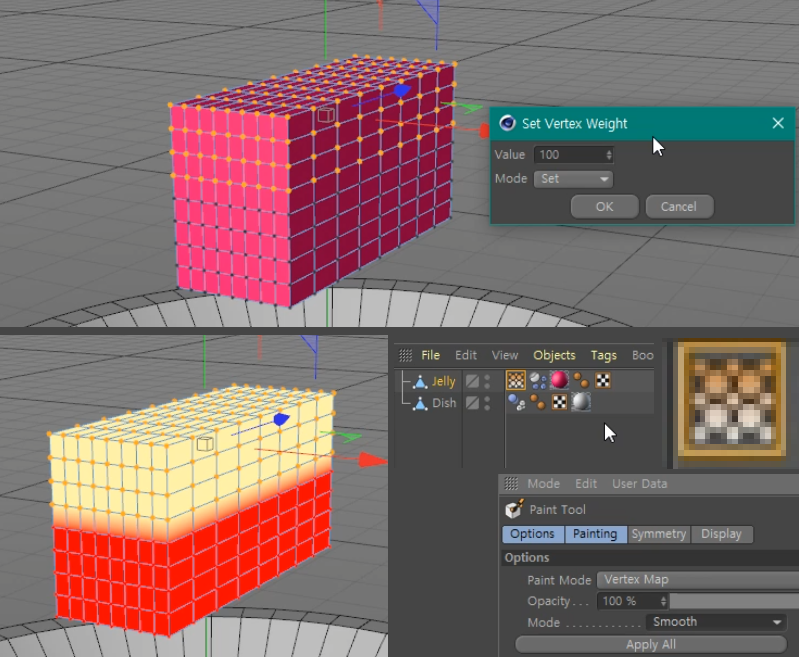Click the Opacity stepper arrows

[x=663, y=601]
